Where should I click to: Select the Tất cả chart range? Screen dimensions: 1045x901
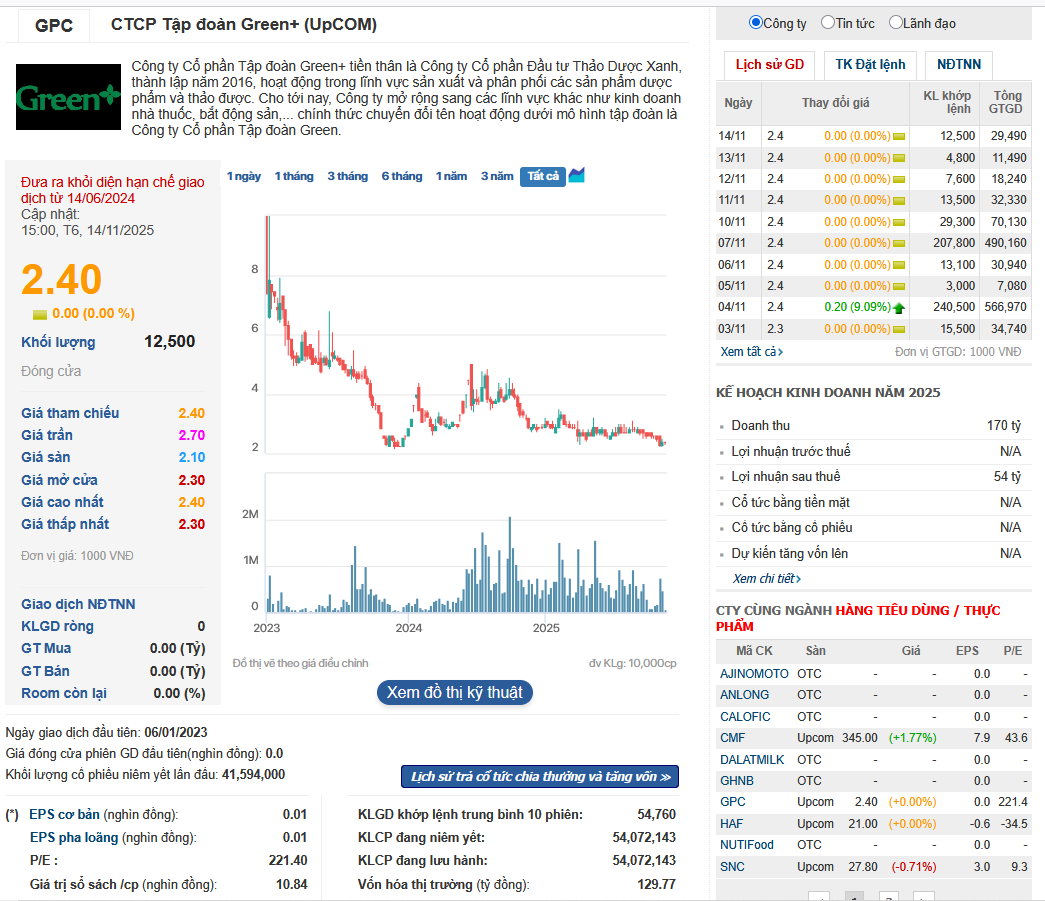tap(543, 176)
